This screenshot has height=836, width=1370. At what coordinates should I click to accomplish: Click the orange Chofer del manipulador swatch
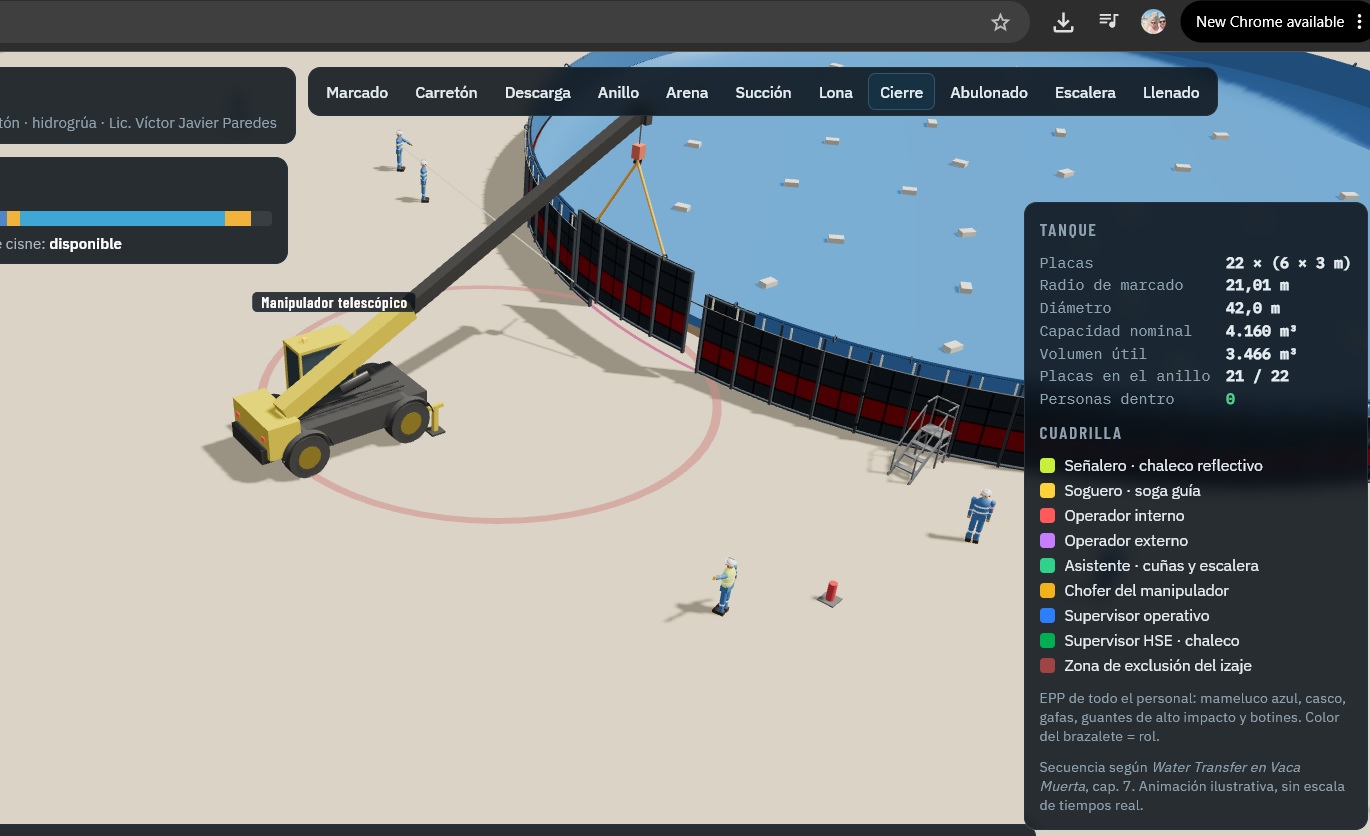[x=1047, y=590]
